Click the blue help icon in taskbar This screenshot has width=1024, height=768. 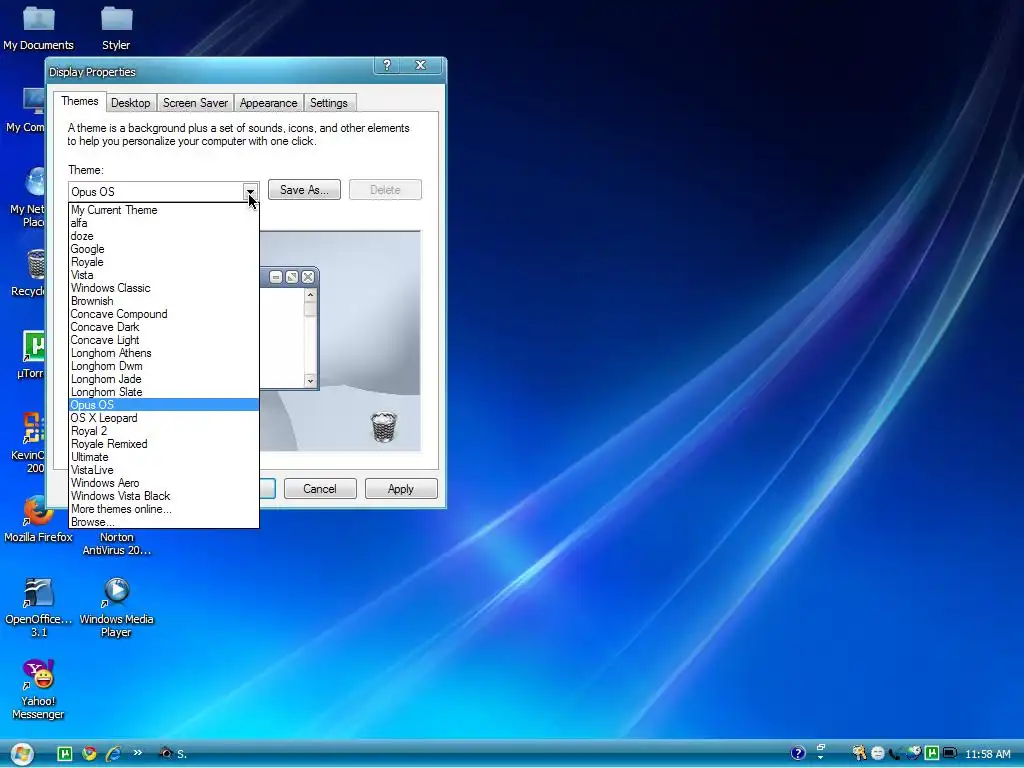pyautogui.click(x=798, y=754)
